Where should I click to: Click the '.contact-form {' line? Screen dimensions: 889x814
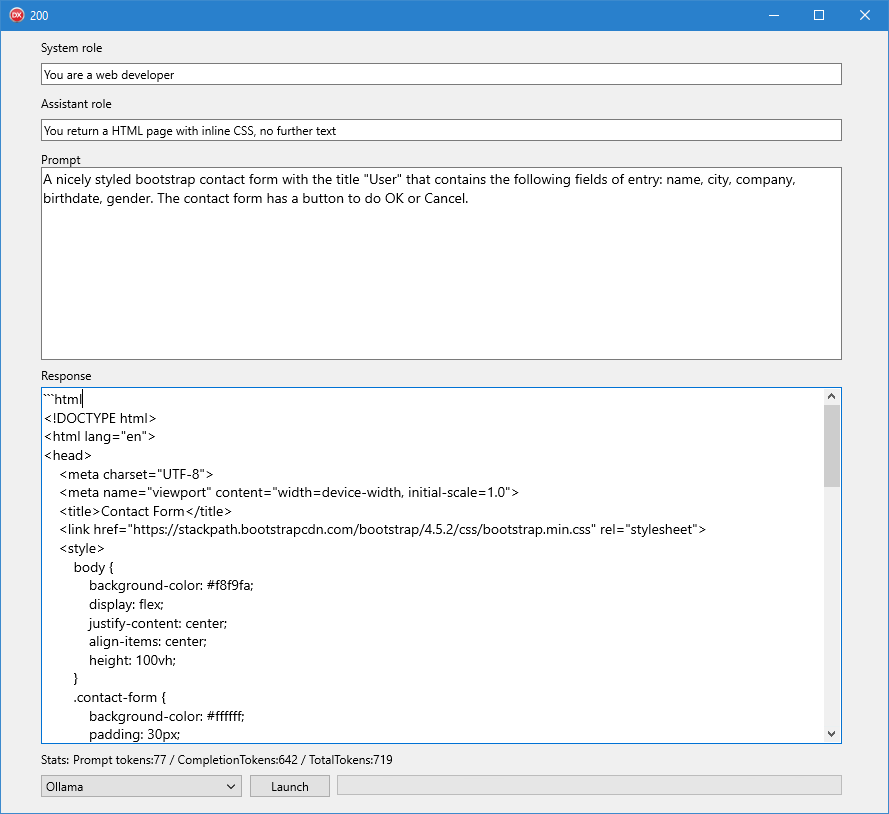coord(120,697)
